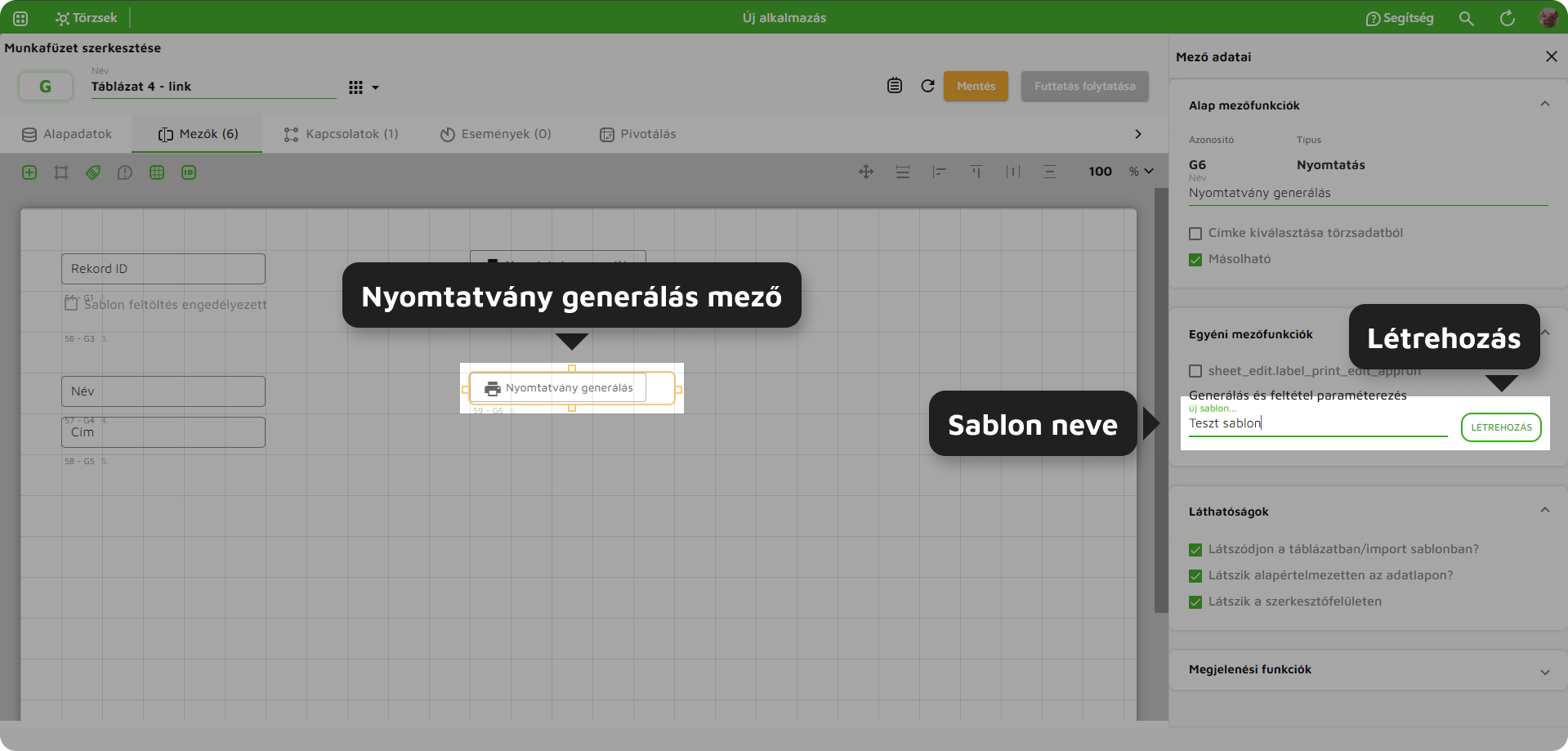This screenshot has width=1568, height=751.
Task: Toggle sheet_edit.label_print_edit_apprun checkbox
Action: pos(1195,371)
